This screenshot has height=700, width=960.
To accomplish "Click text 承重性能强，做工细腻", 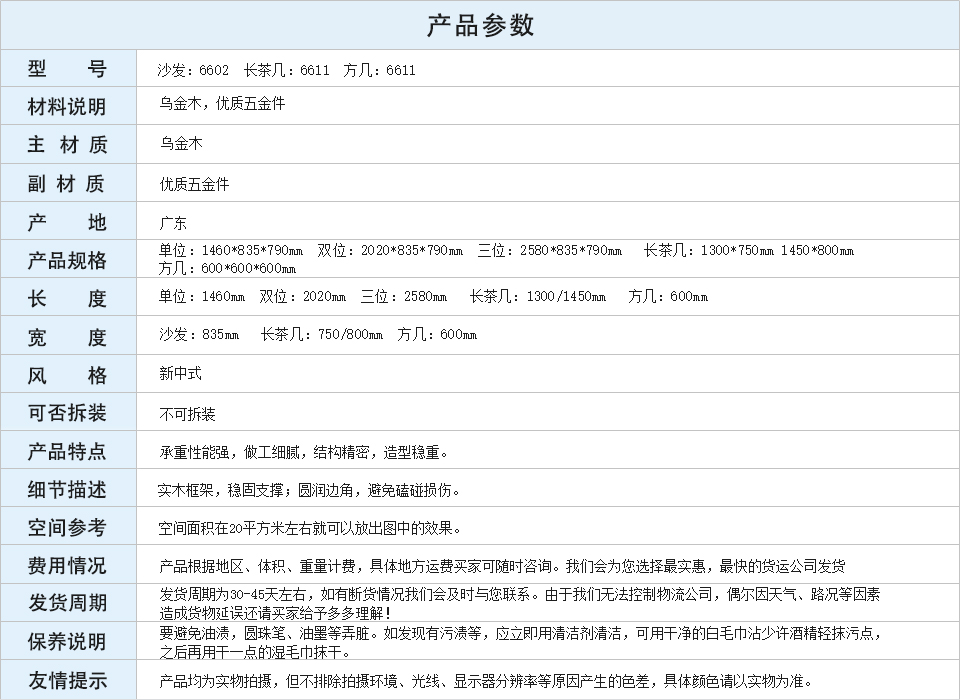I will coord(230,452).
